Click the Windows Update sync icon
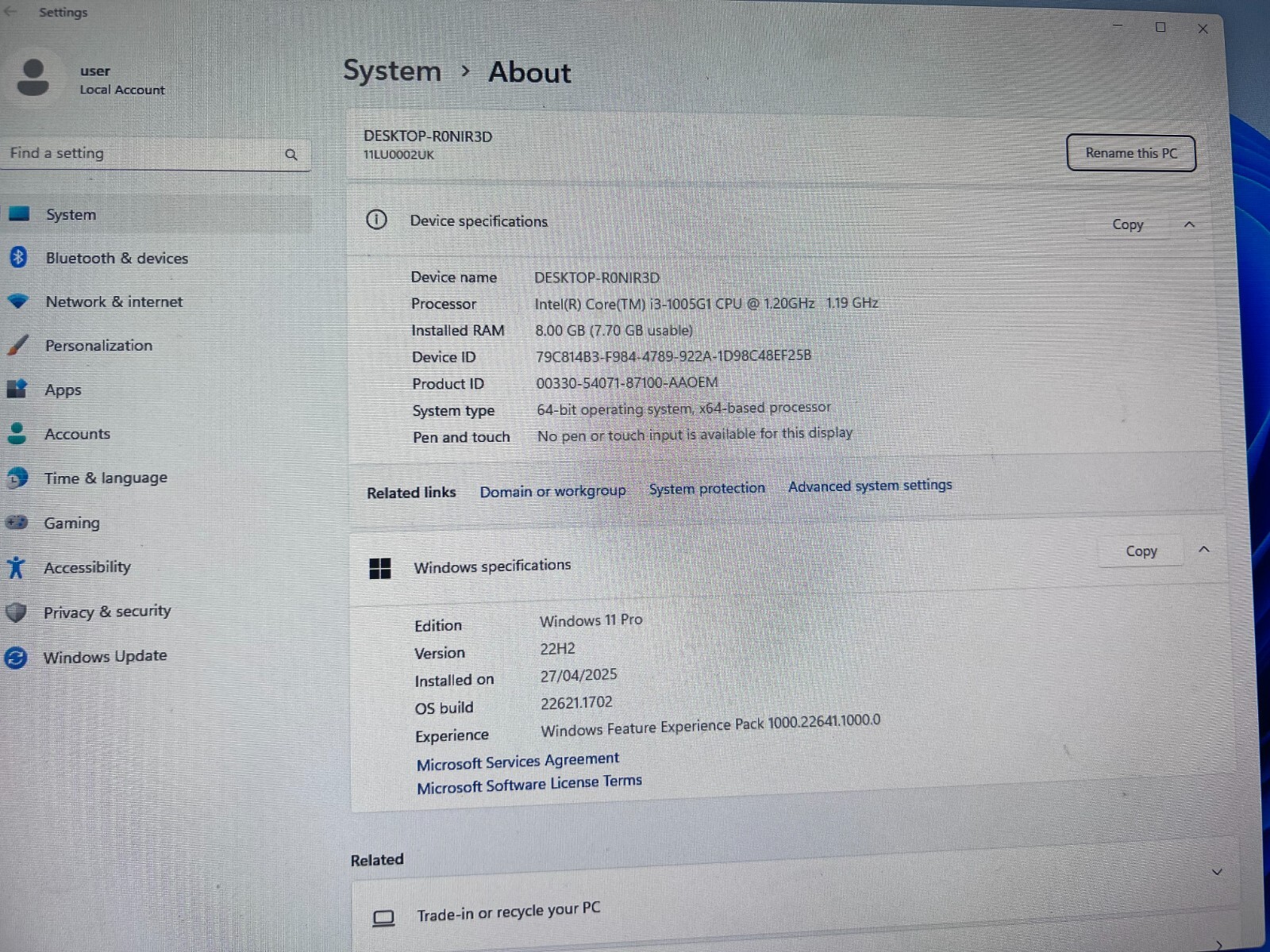 [x=16, y=657]
